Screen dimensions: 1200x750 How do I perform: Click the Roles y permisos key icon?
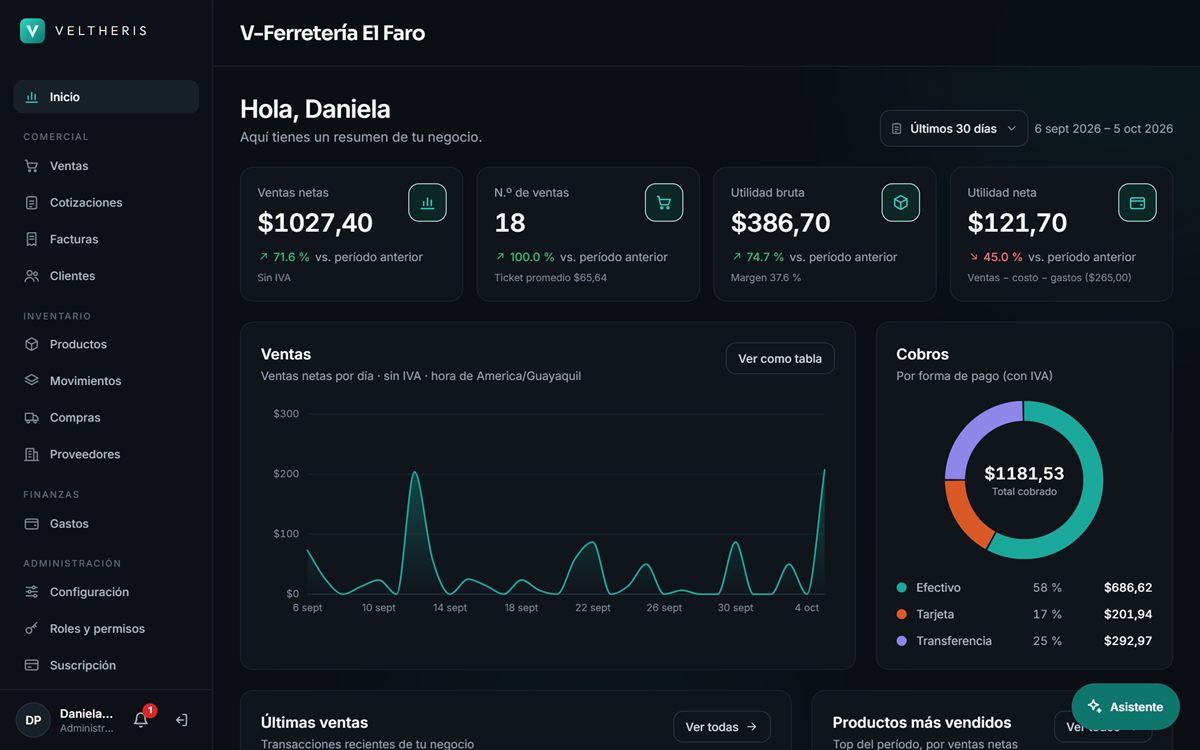pyautogui.click(x=32, y=629)
